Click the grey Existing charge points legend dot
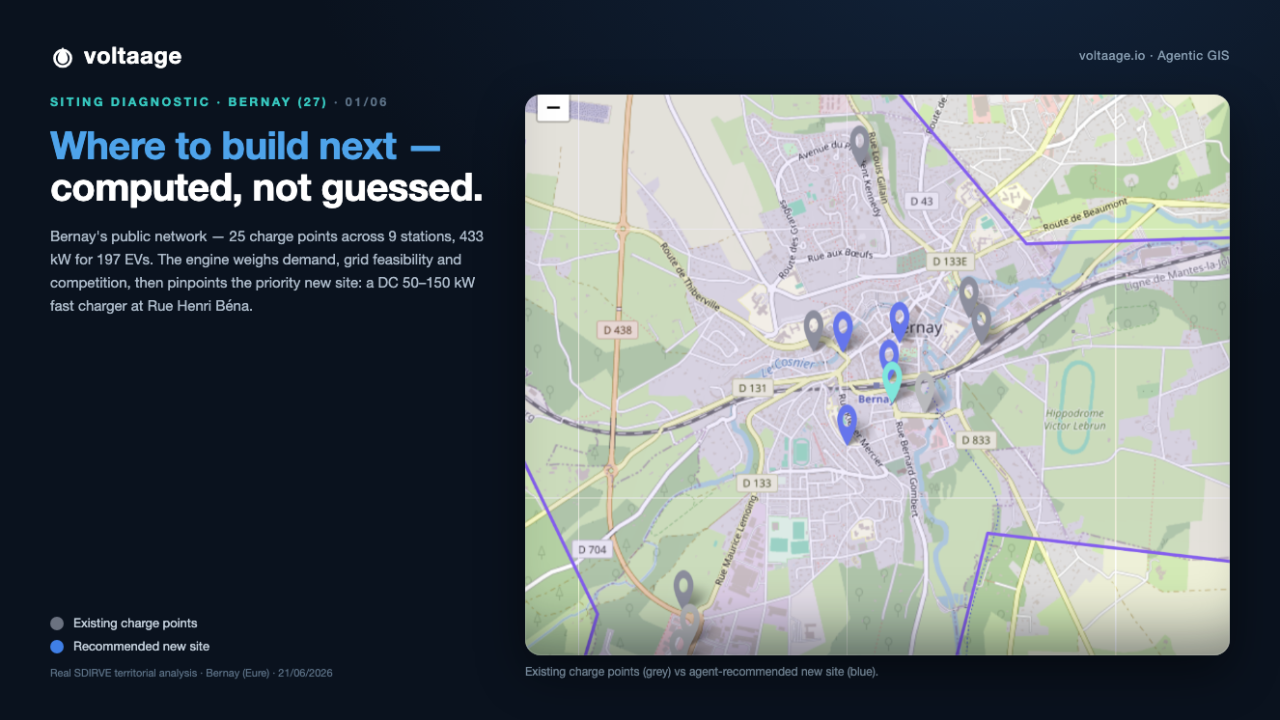 click(57, 623)
